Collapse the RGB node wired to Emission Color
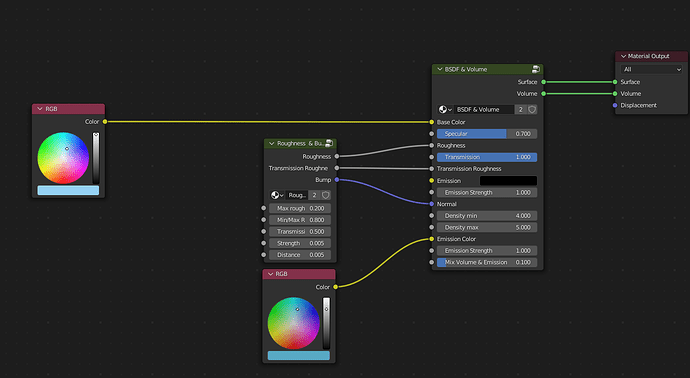690x378 pixels. coord(271,274)
